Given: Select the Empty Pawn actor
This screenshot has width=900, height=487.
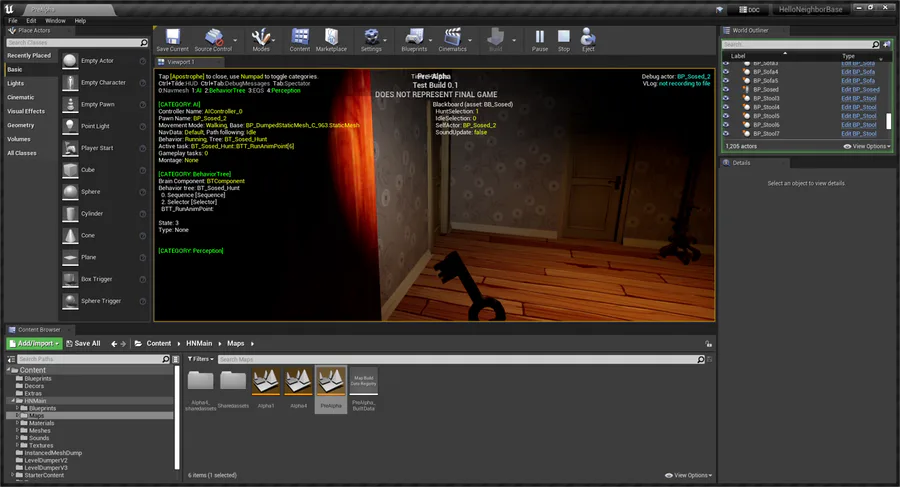Looking at the screenshot, I should point(103,105).
